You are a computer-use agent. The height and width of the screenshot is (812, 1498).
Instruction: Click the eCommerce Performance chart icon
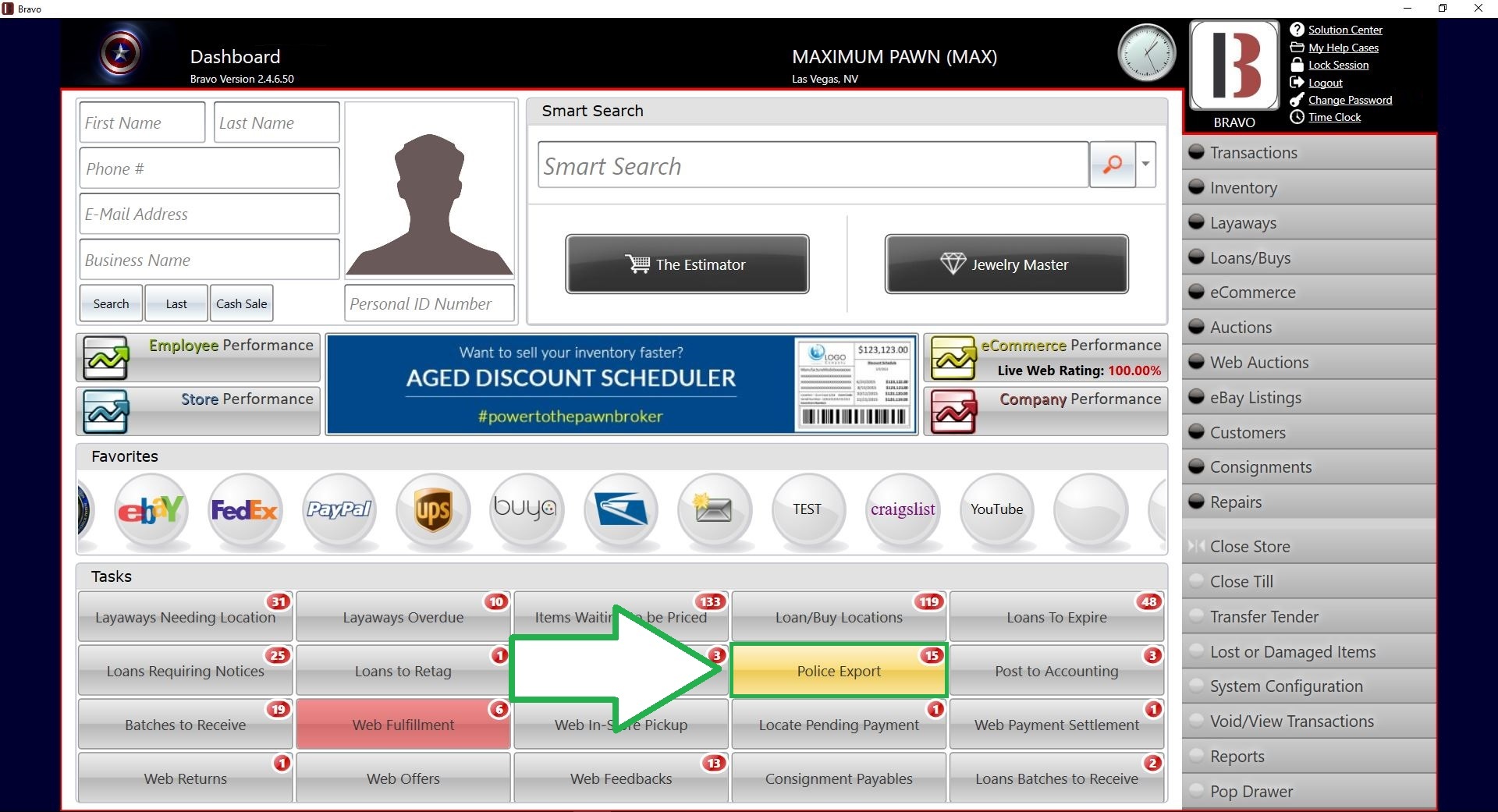tap(953, 358)
